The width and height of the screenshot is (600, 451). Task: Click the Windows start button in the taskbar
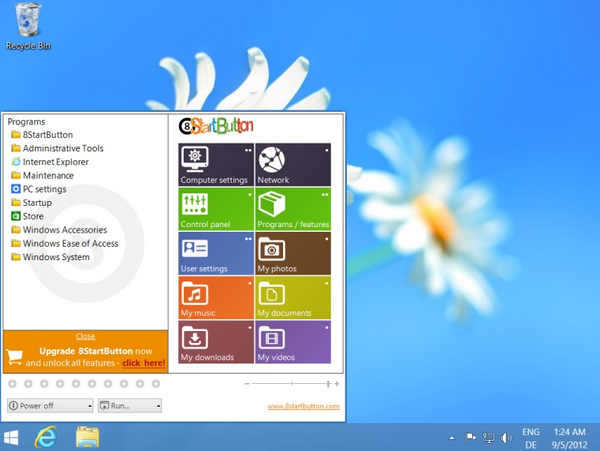coord(11,438)
